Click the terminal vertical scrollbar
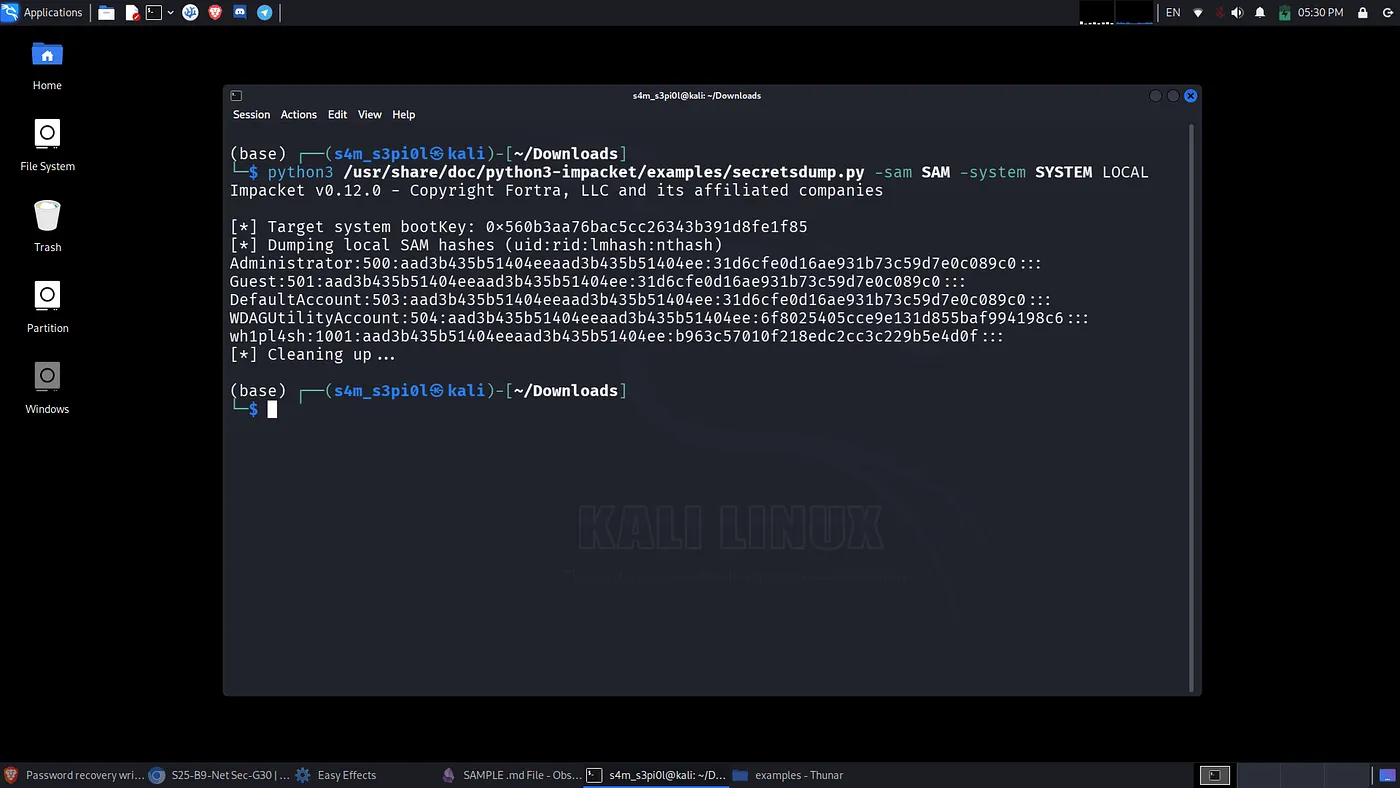The width and height of the screenshot is (1400, 788). 1191,407
